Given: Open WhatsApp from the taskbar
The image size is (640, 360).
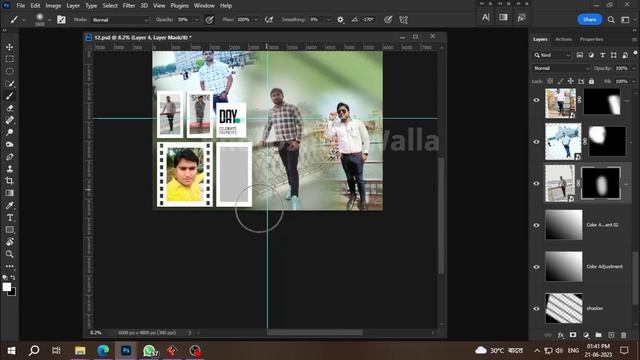Looking at the screenshot, I should coord(149,351).
